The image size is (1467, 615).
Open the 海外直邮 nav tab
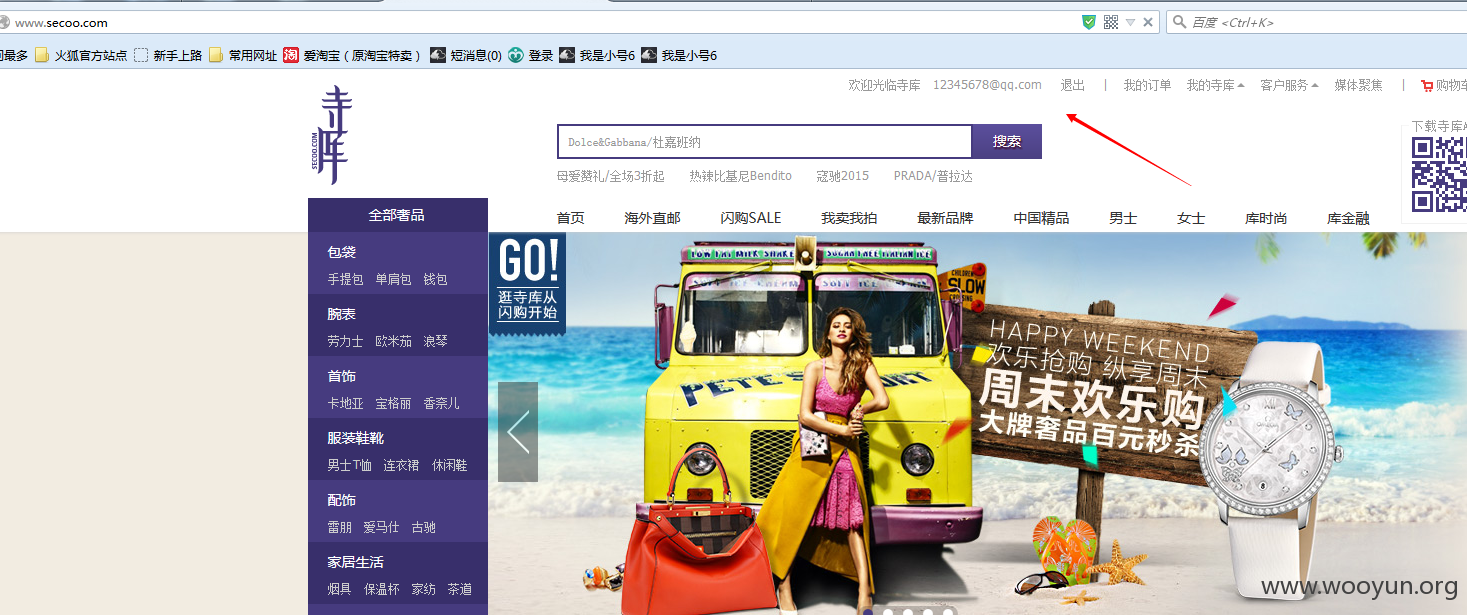[x=652, y=218]
